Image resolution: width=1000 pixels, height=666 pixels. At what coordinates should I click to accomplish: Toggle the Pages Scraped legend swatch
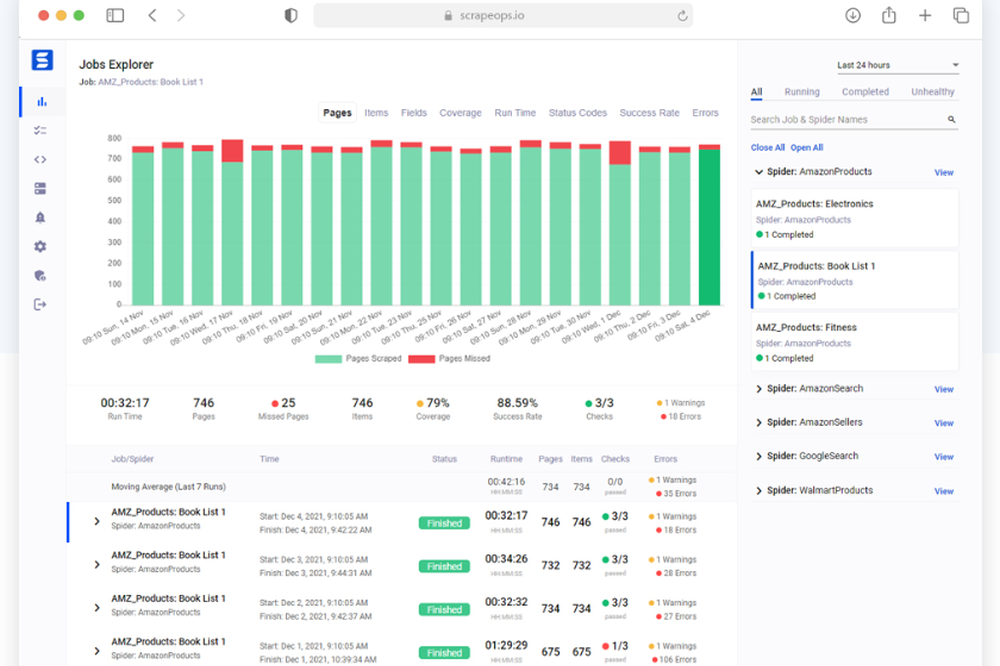[x=328, y=359]
